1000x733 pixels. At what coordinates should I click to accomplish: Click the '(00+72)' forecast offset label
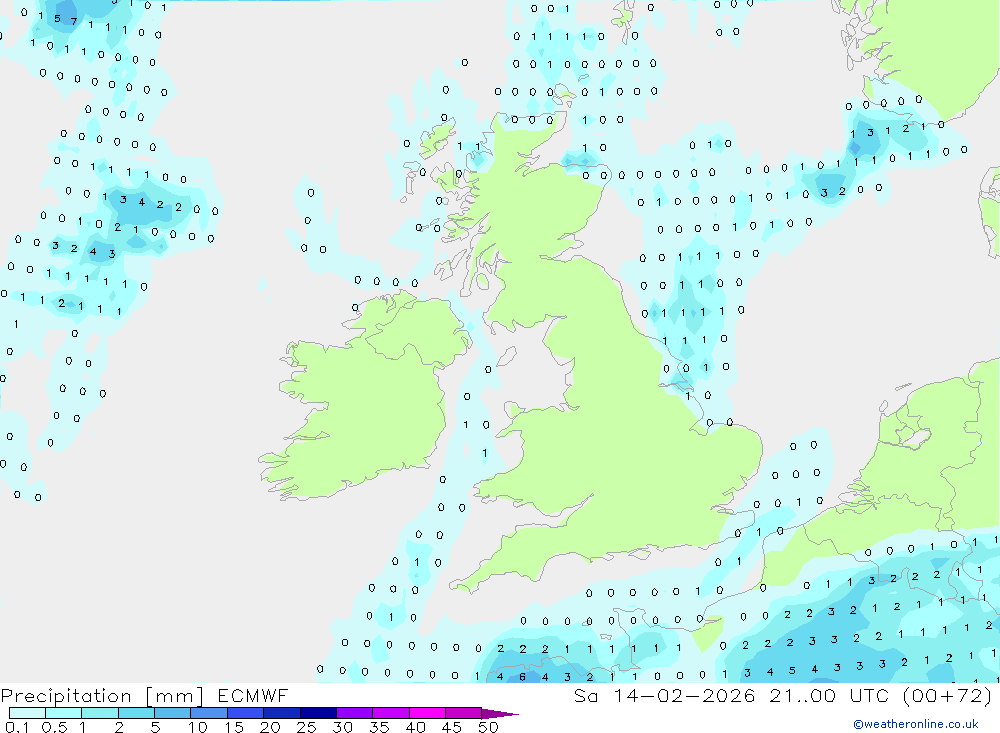[948, 695]
